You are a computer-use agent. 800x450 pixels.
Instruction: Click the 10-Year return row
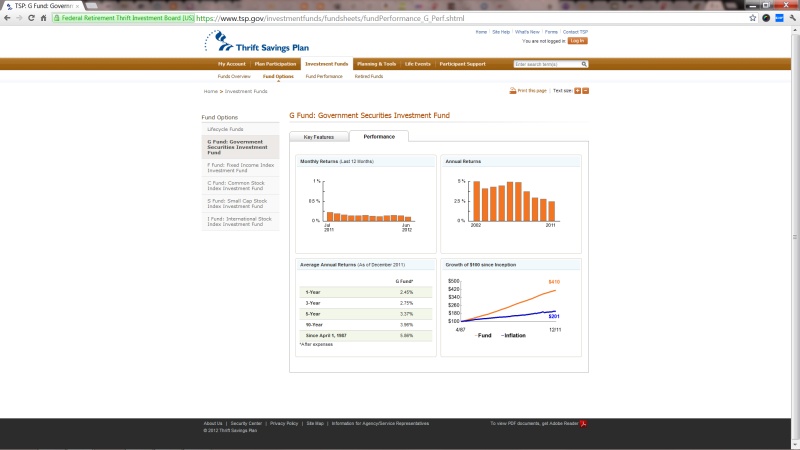(x=365, y=324)
